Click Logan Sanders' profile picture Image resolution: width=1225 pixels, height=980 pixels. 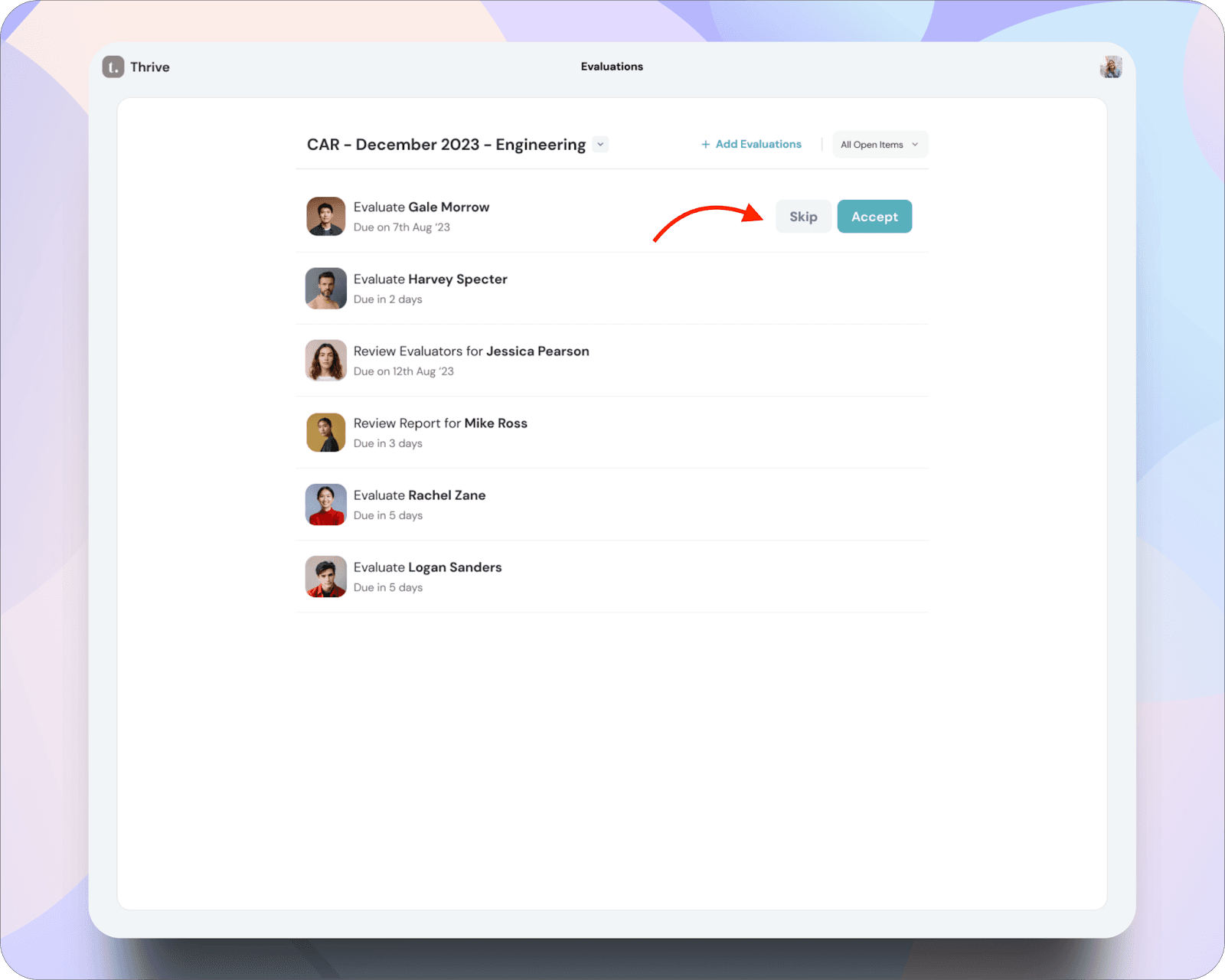(x=326, y=577)
